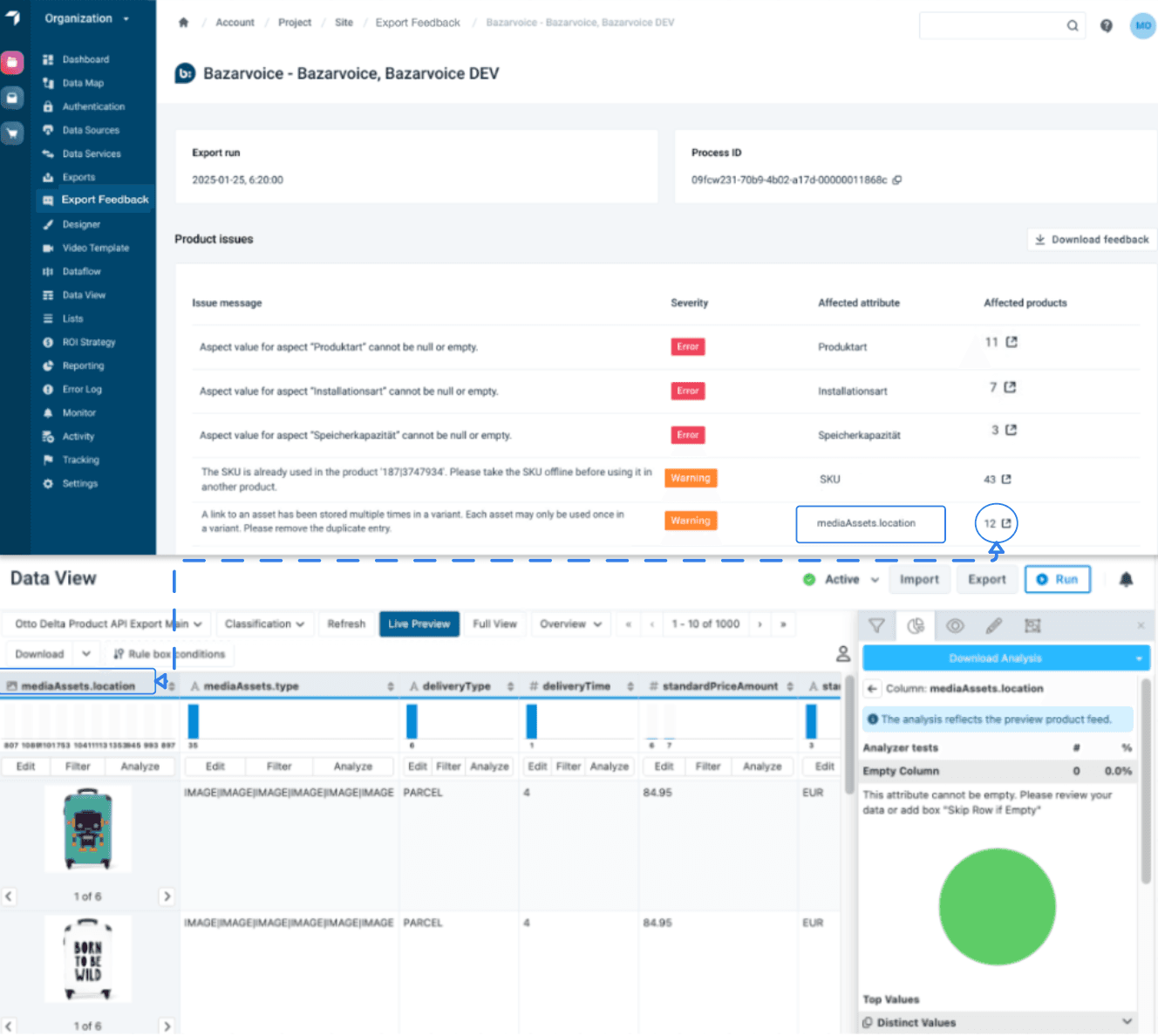Open the Download dropdown arrow
The image size is (1158, 1036).
pos(86,654)
